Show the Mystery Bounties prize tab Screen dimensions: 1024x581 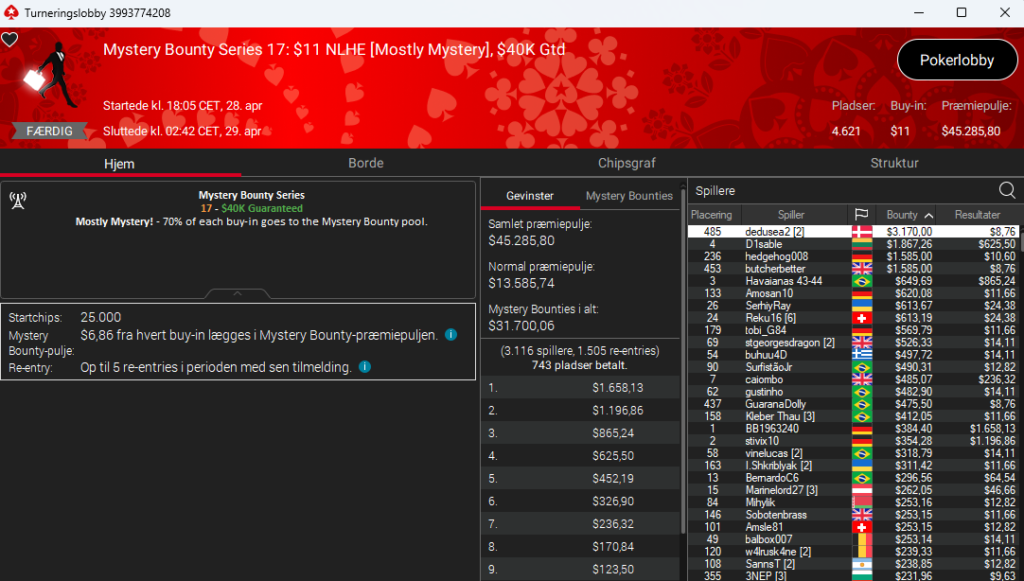629,196
